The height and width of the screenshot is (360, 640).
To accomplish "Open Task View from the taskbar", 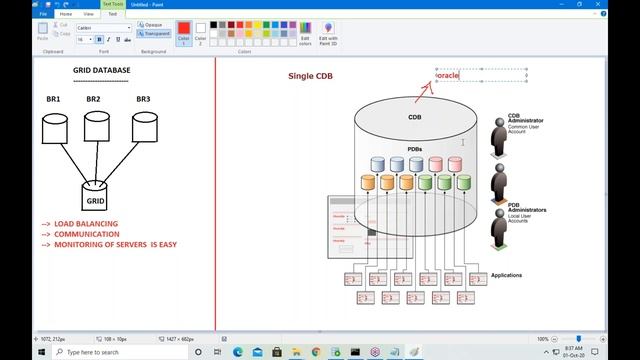I will pos(218,352).
